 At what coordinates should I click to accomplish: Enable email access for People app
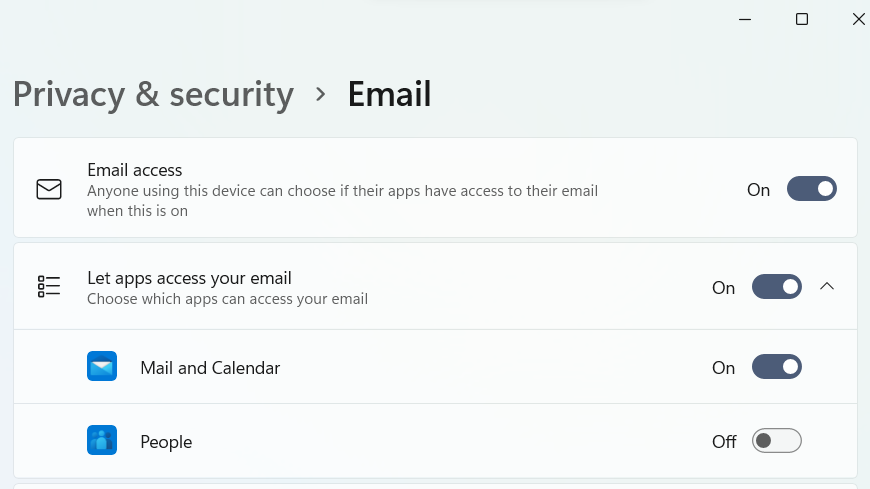(776, 441)
